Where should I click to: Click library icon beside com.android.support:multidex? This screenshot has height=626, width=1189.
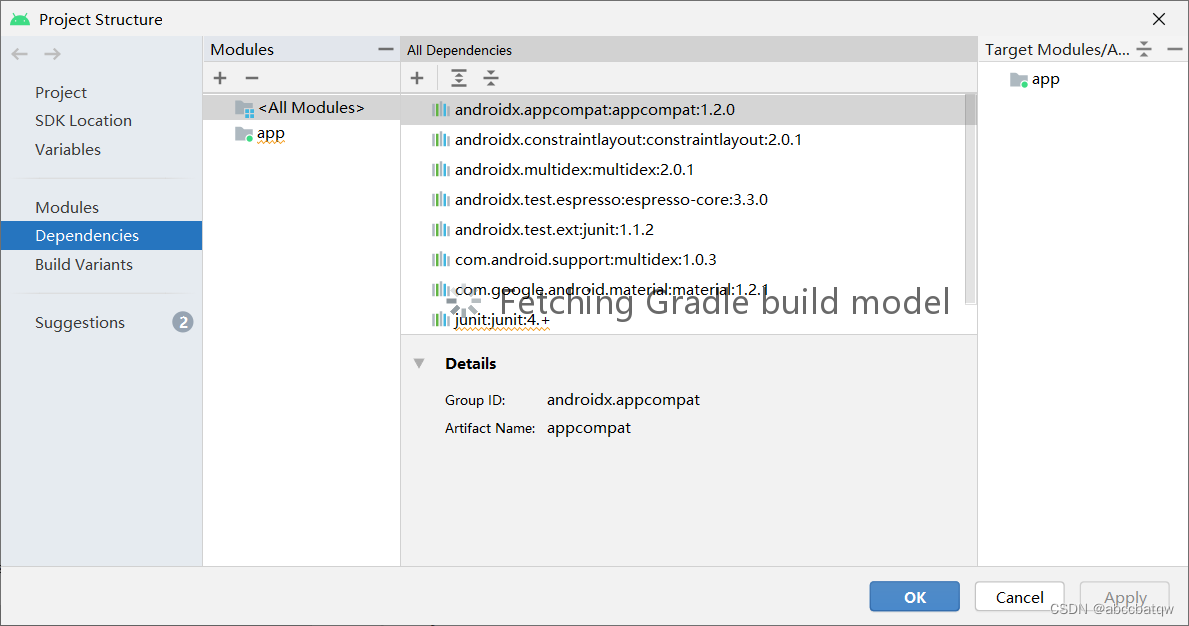(441, 259)
